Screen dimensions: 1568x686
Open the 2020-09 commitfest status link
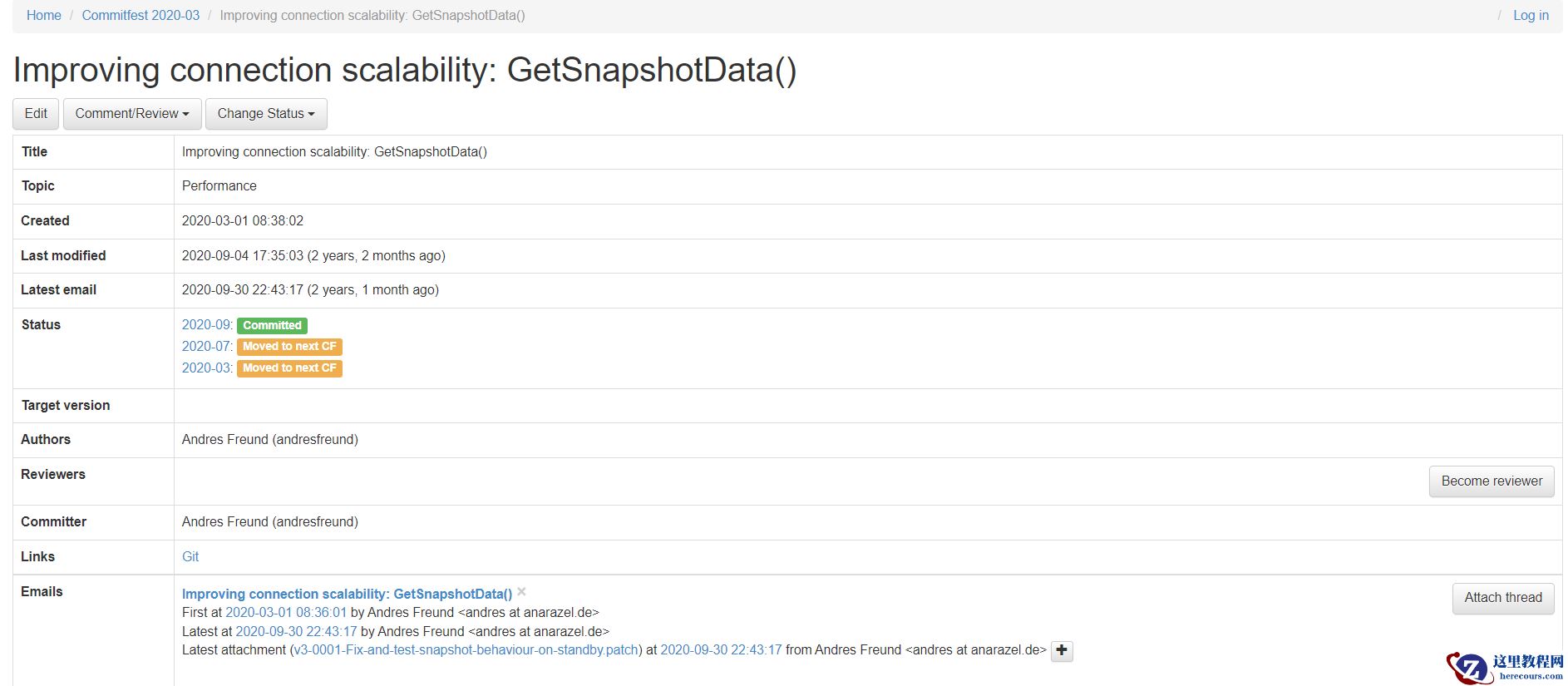[206, 325]
